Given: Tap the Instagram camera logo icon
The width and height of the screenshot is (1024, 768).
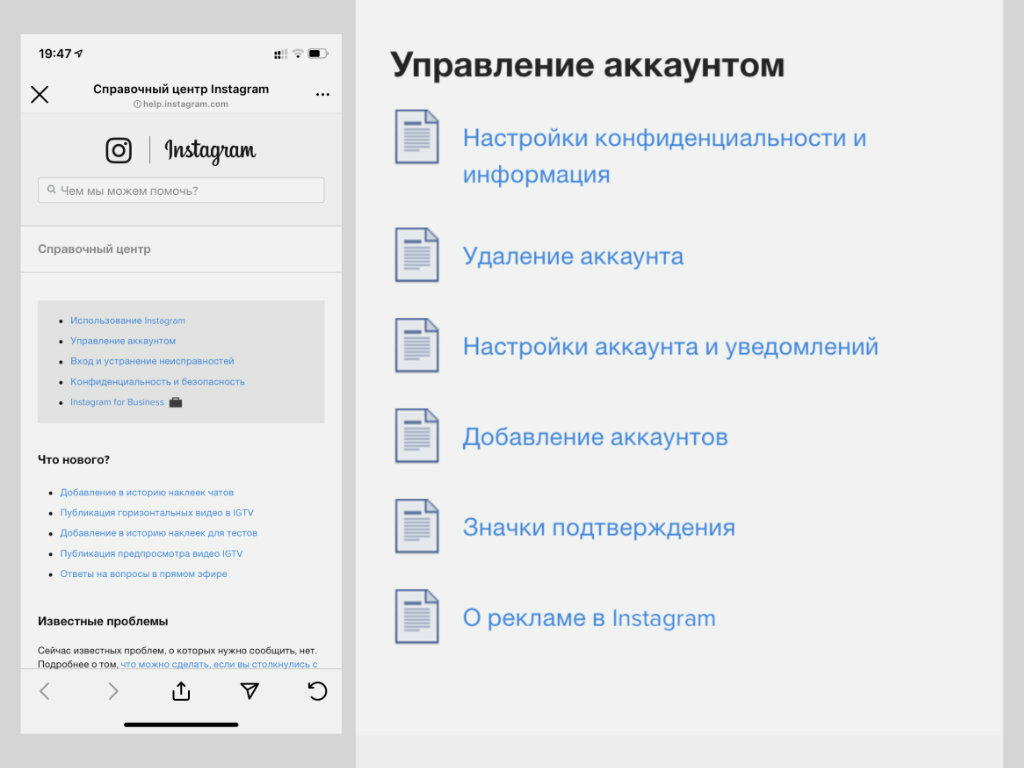Looking at the screenshot, I should coord(119,150).
